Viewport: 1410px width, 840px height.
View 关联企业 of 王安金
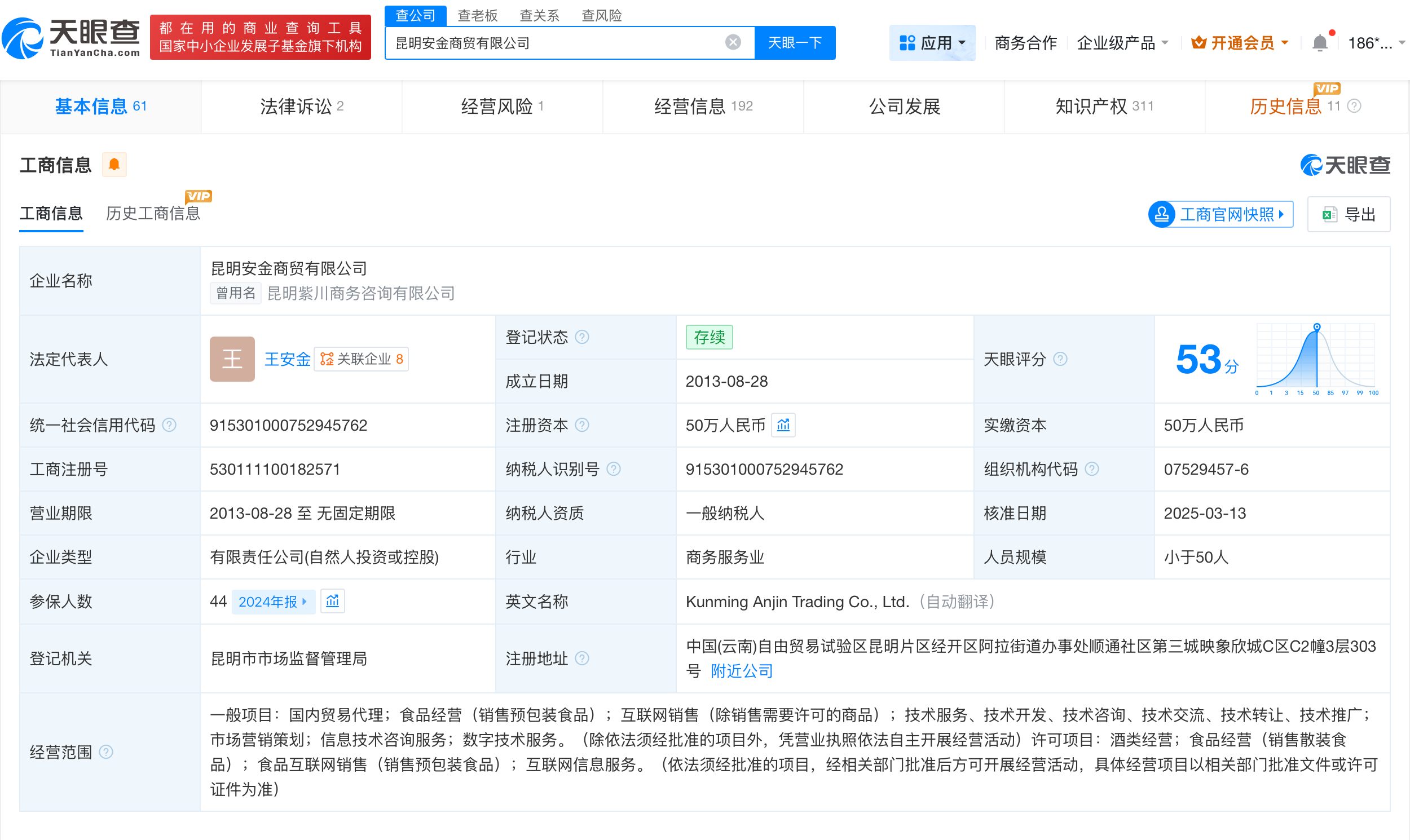362,359
